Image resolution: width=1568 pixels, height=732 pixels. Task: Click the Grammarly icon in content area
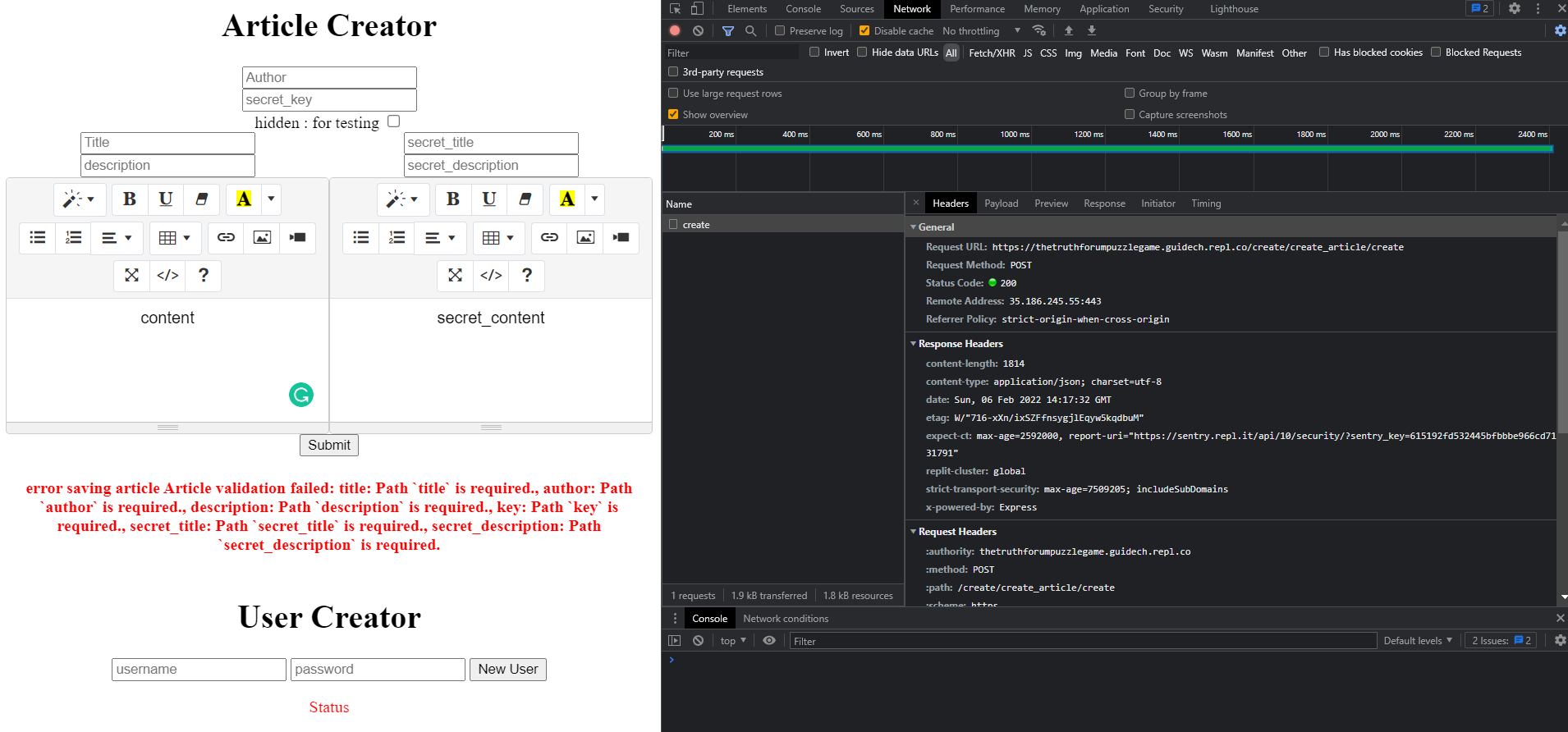click(x=301, y=395)
